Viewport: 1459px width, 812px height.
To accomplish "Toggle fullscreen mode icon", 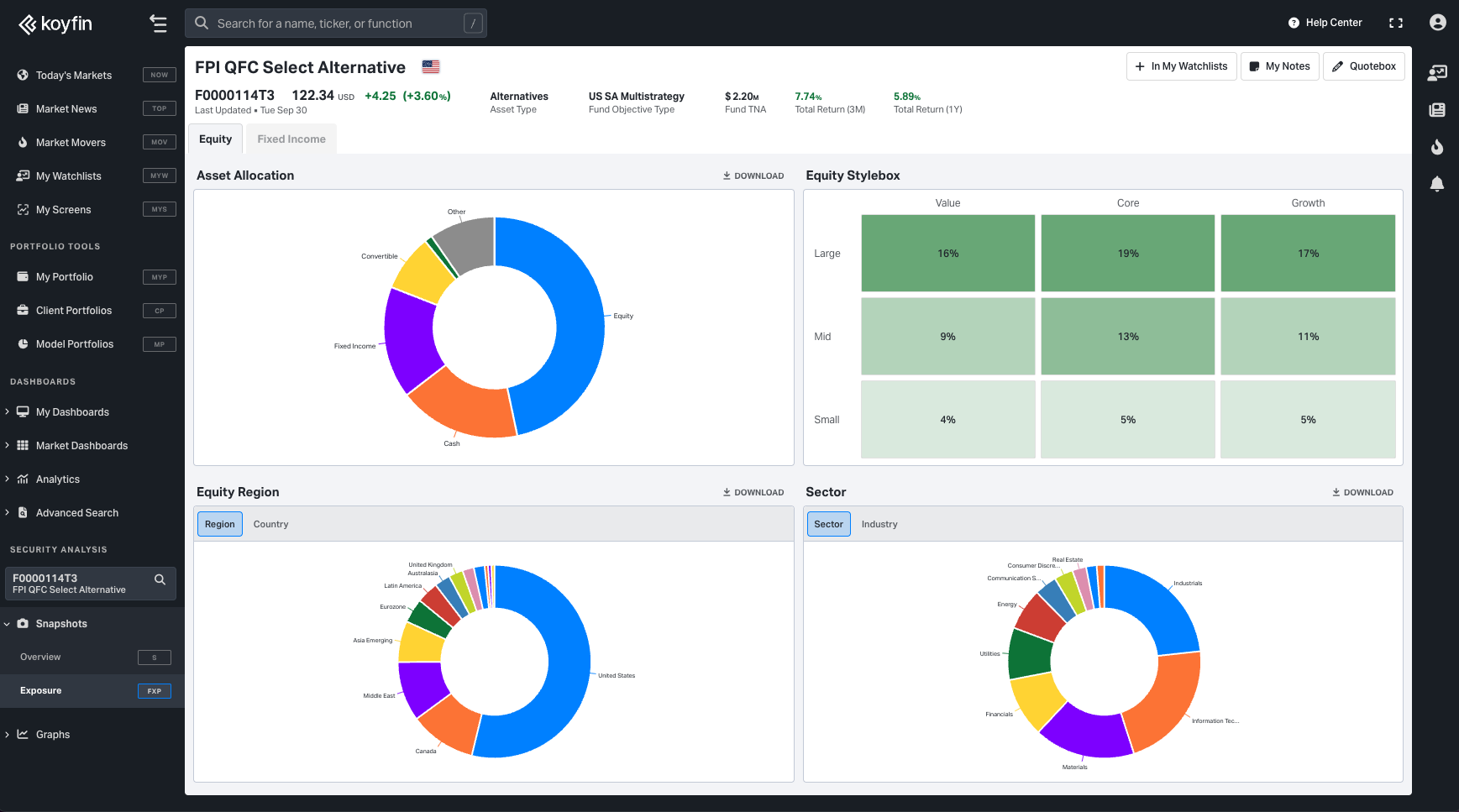I will pyautogui.click(x=1395, y=23).
